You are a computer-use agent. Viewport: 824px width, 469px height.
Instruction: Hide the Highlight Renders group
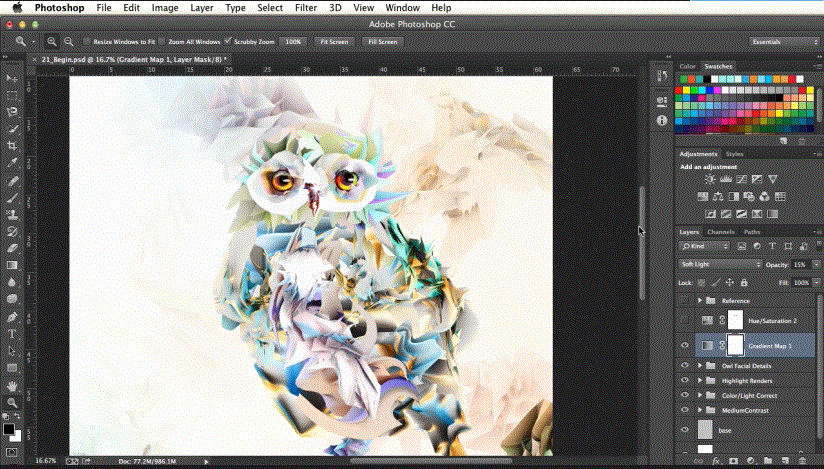685,380
